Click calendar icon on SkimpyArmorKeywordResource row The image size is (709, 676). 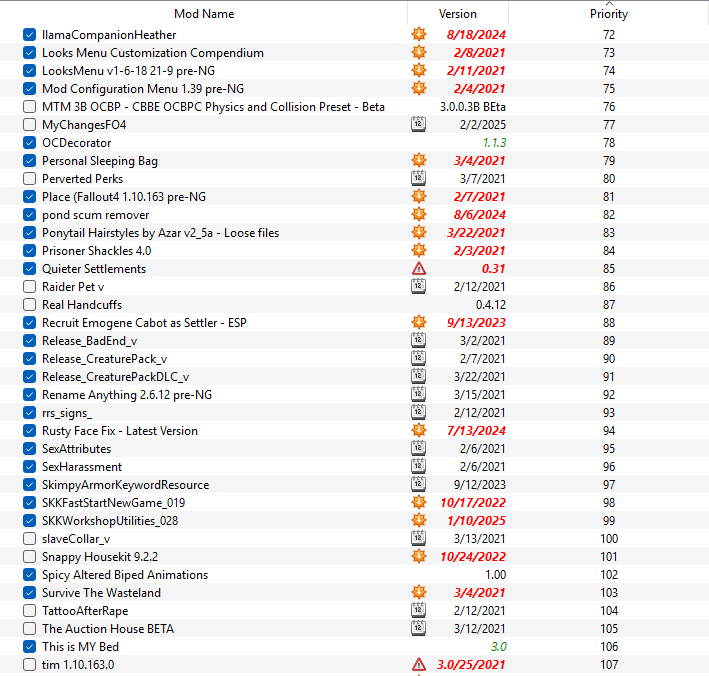click(x=418, y=484)
